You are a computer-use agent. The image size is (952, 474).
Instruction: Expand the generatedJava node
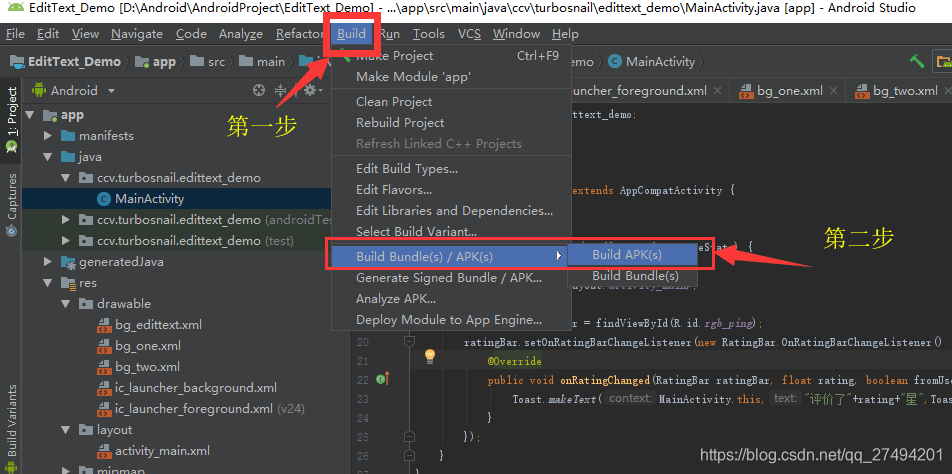48,262
